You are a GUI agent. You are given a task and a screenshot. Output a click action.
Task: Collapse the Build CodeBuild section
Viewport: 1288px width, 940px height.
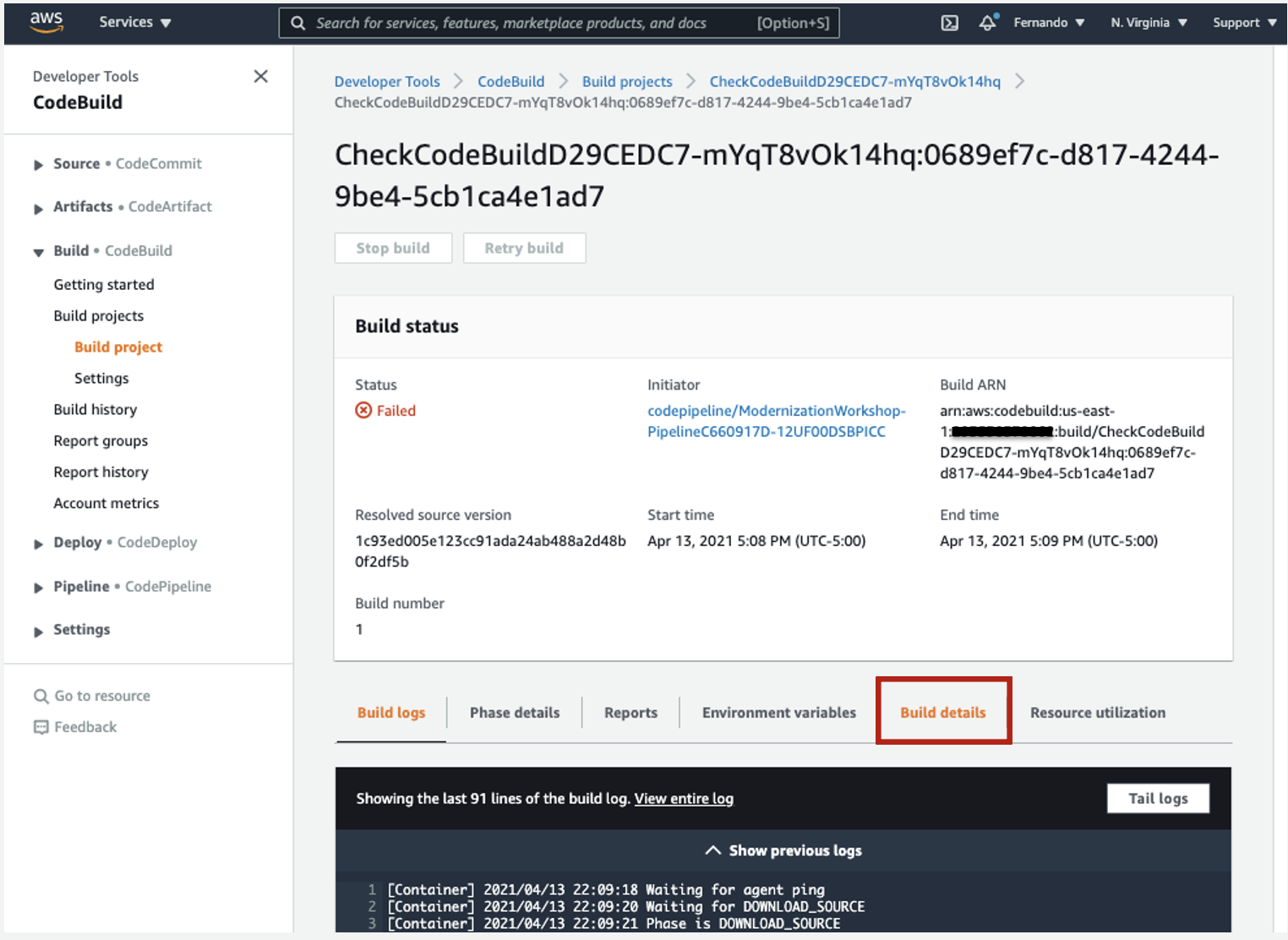pos(38,252)
